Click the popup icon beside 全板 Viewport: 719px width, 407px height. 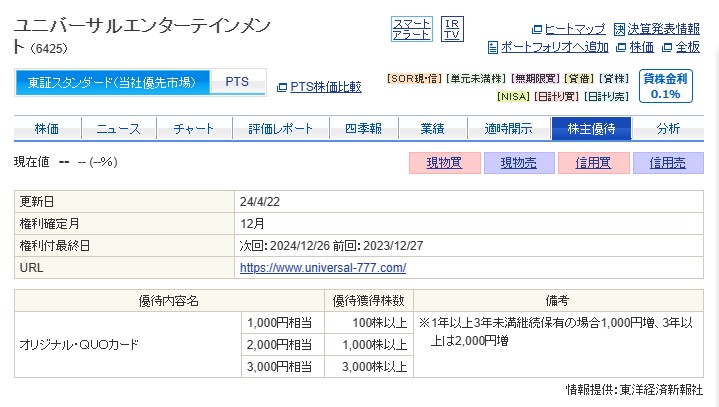coord(667,47)
